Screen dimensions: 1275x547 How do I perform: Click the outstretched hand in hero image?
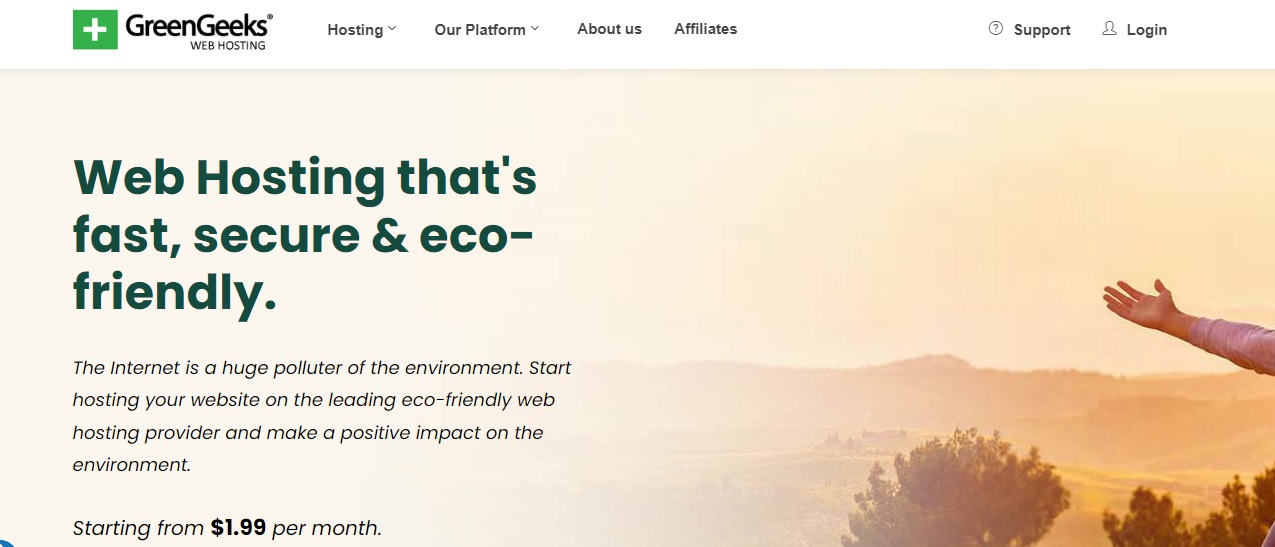[1142, 303]
